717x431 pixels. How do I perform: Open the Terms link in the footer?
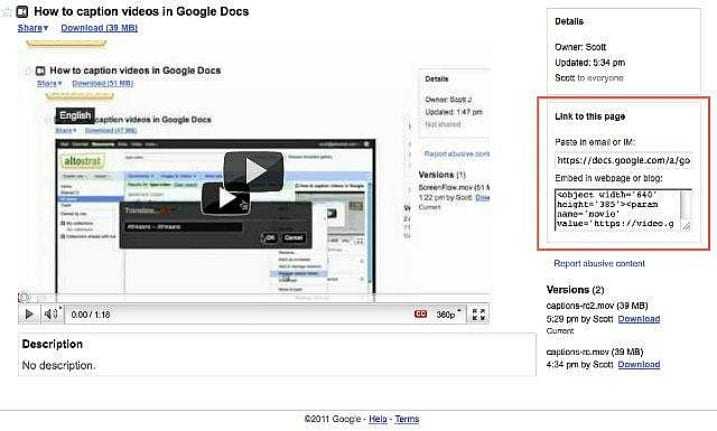click(x=407, y=419)
